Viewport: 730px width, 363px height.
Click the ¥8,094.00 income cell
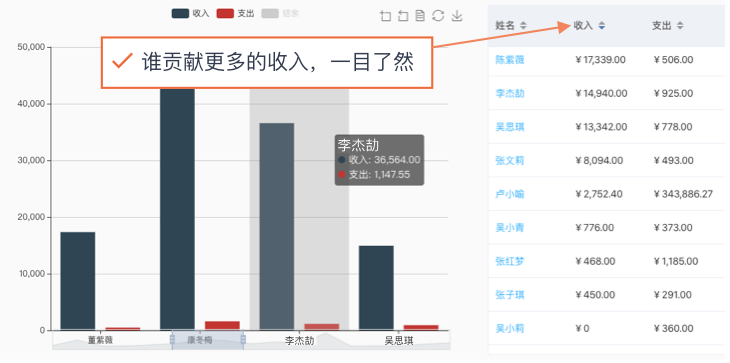click(x=599, y=161)
